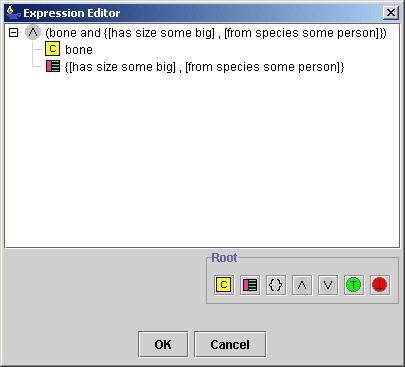Click the restriction icon beside the has size row
The width and height of the screenshot is (405, 367).
click(x=53, y=66)
